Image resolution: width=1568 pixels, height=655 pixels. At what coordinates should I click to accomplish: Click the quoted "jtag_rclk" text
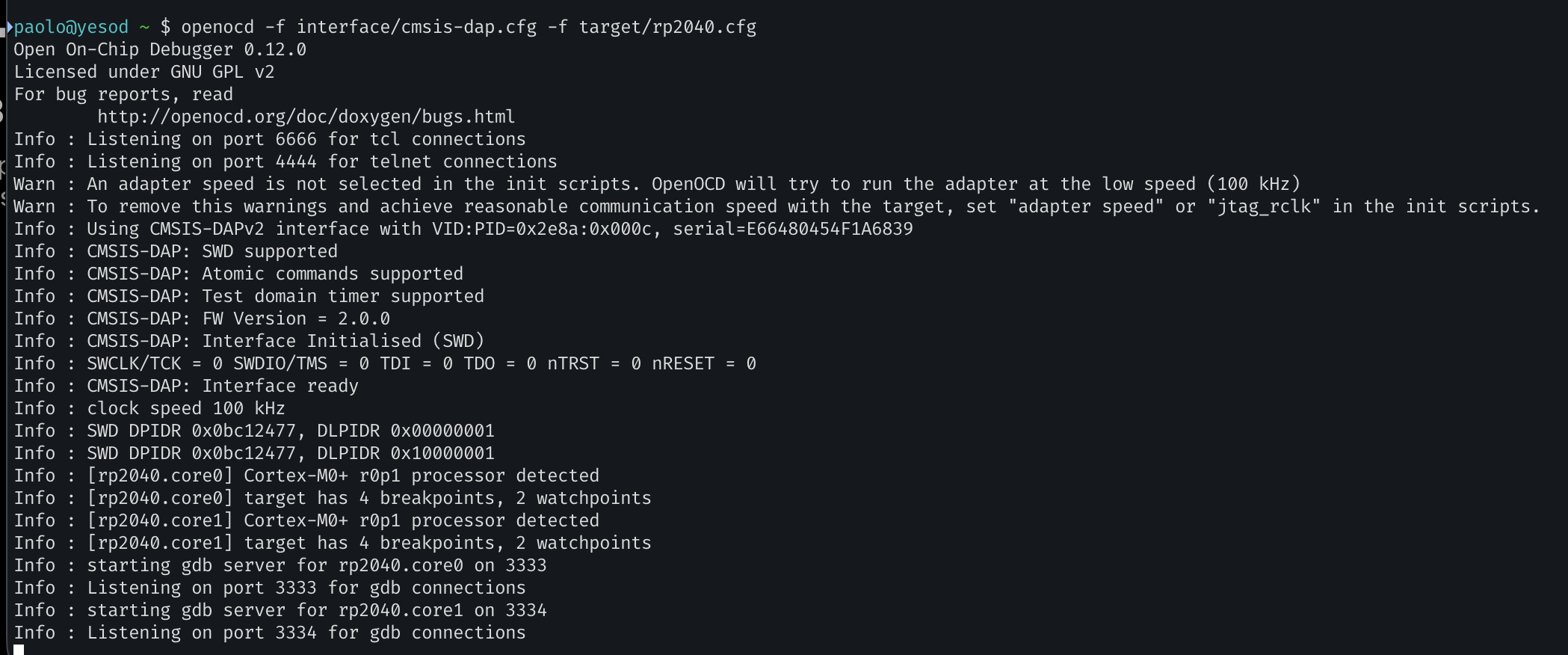1264,206
